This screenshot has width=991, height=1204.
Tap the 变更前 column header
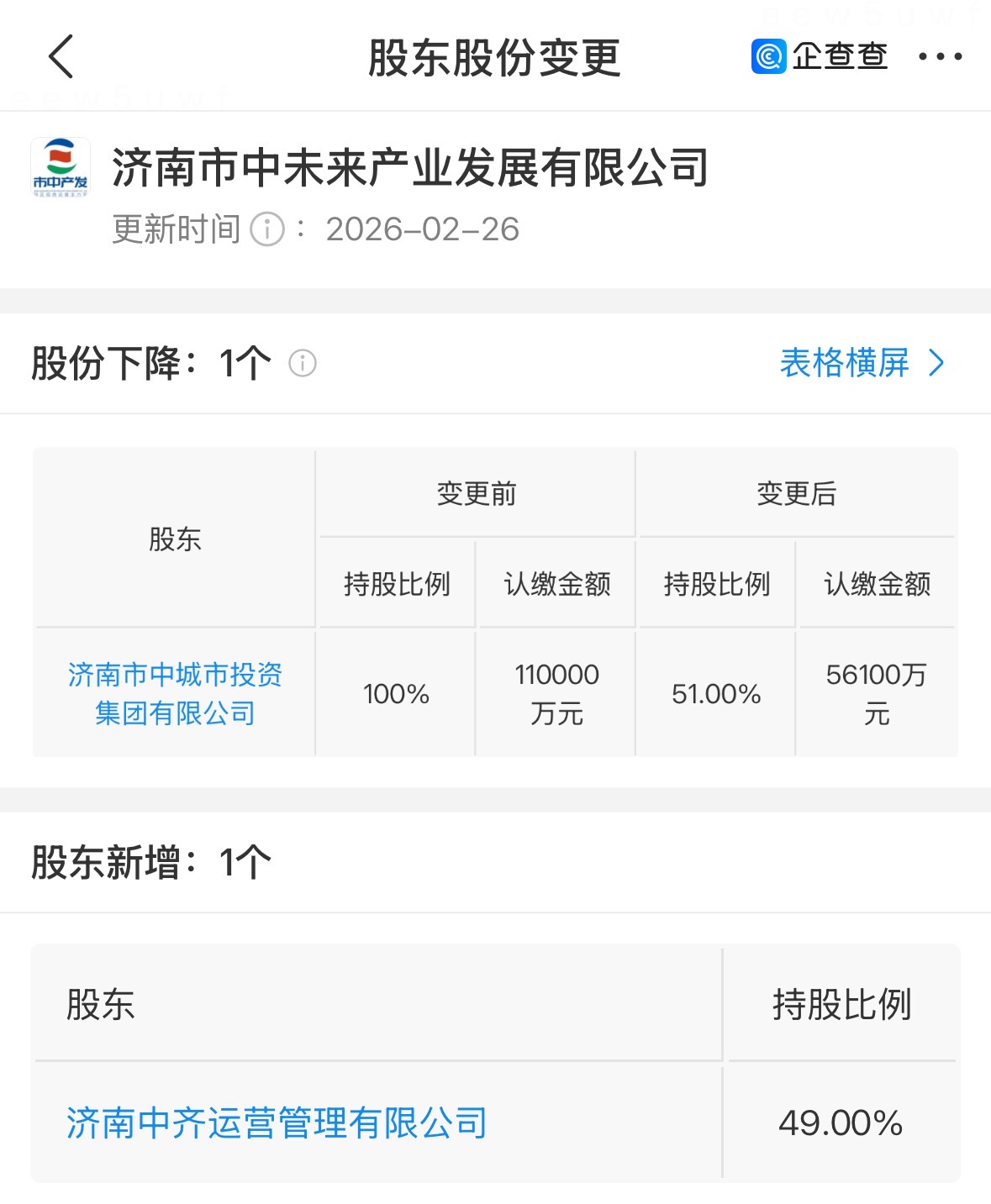click(477, 494)
